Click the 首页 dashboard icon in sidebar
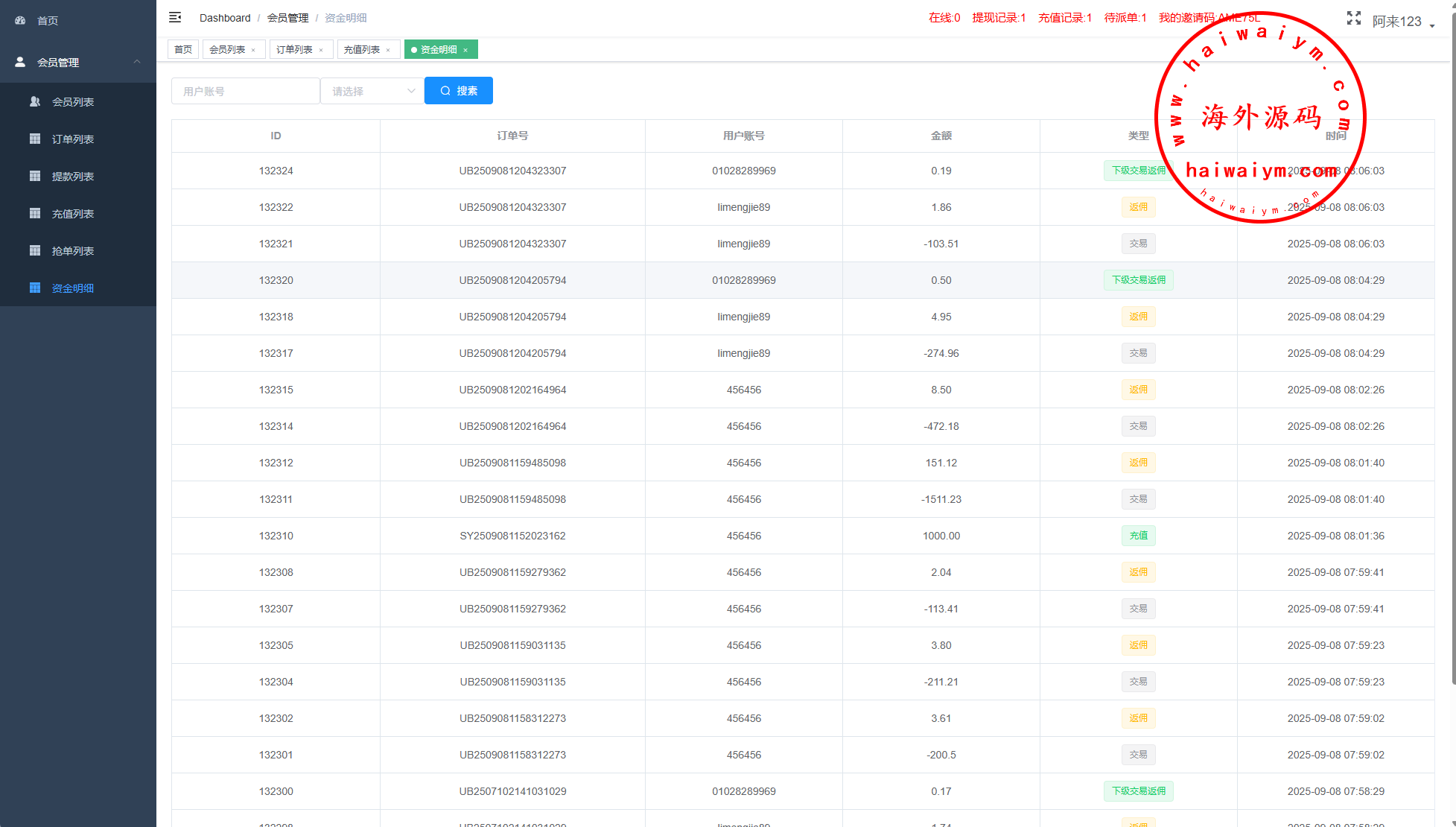 tap(20, 21)
